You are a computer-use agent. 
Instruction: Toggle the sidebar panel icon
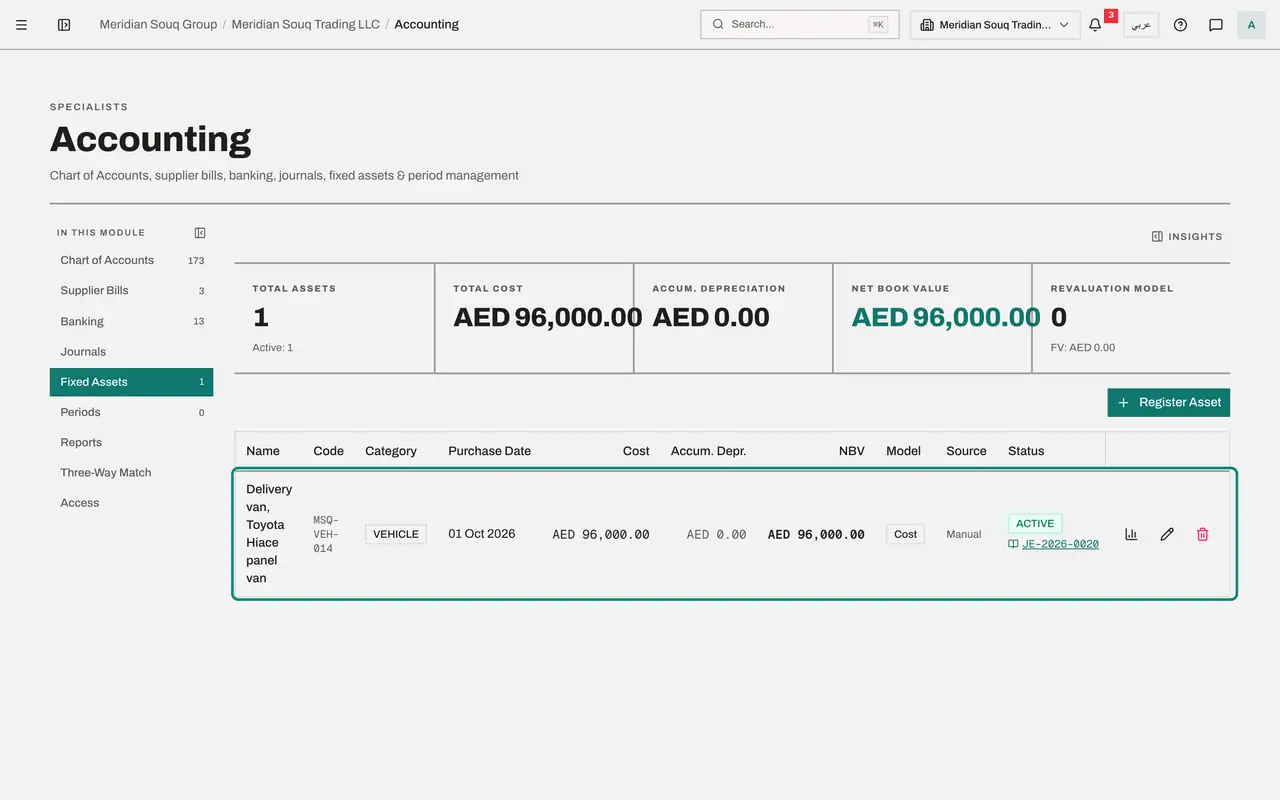64,25
